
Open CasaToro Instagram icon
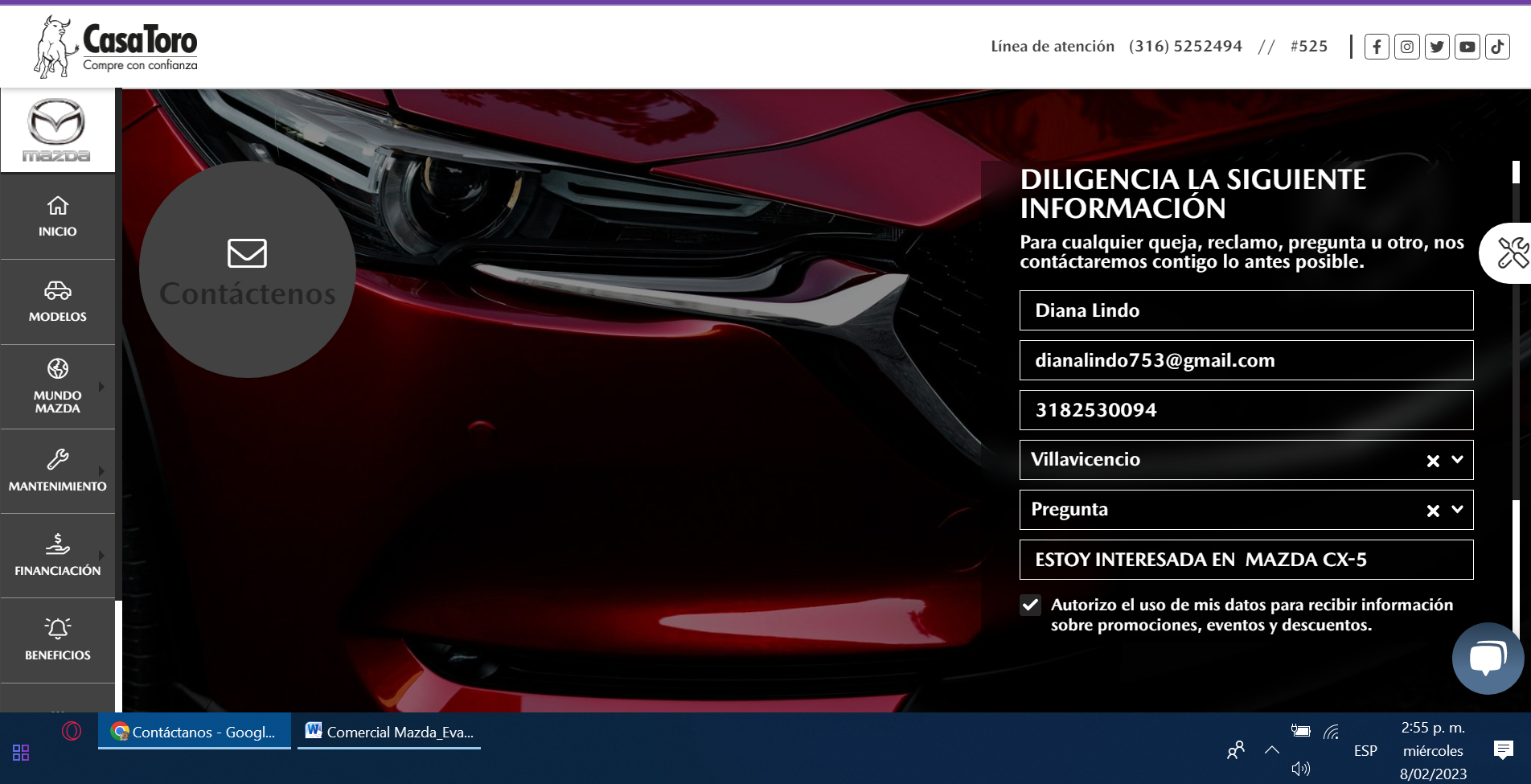coord(1407,47)
